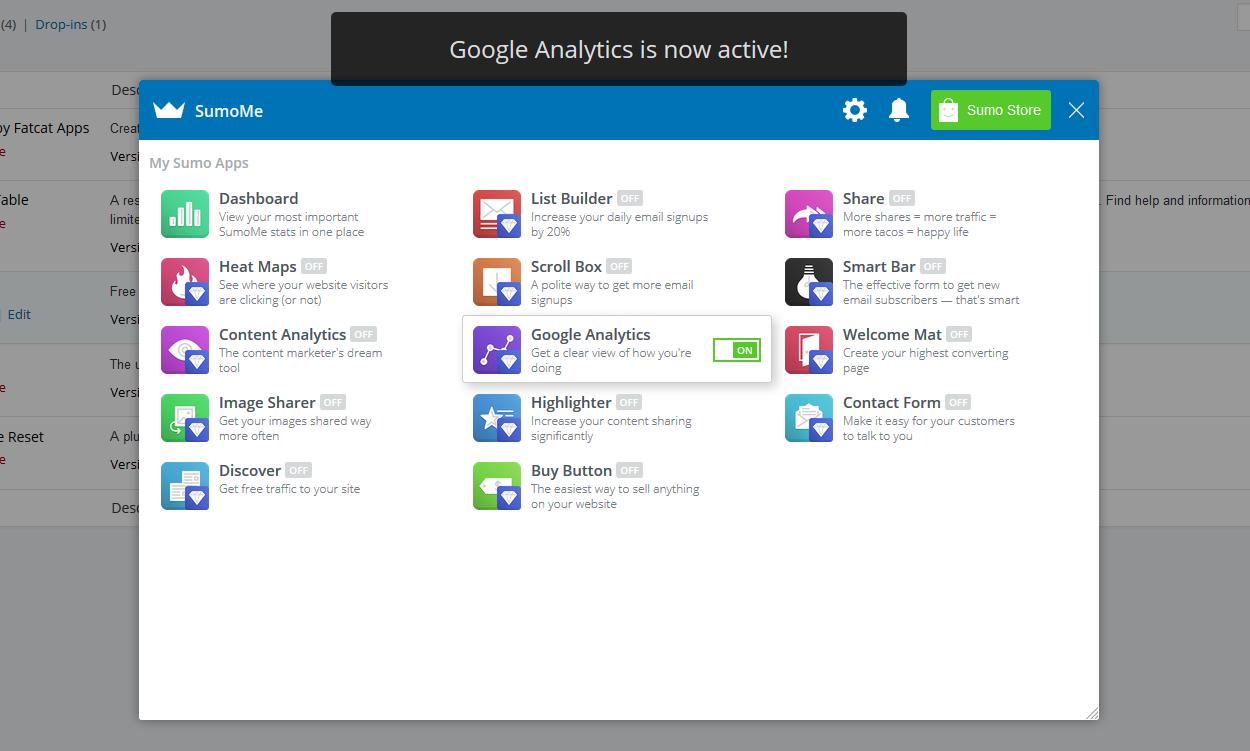Open the Scroll Box app icon
Screen dimensions: 1250x751
(x=497, y=282)
